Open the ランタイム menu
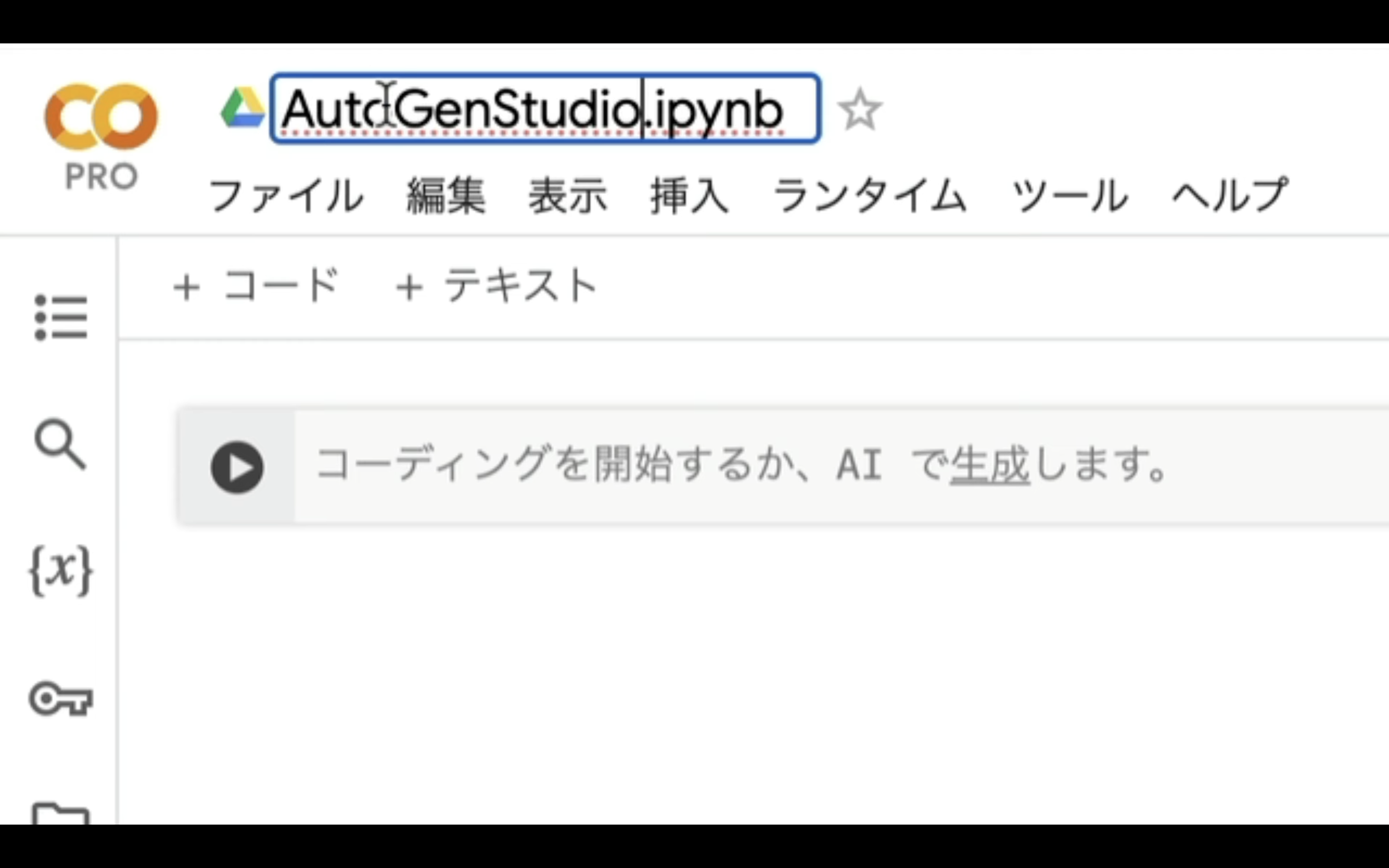The width and height of the screenshot is (1389, 868). pyautogui.click(x=870, y=196)
